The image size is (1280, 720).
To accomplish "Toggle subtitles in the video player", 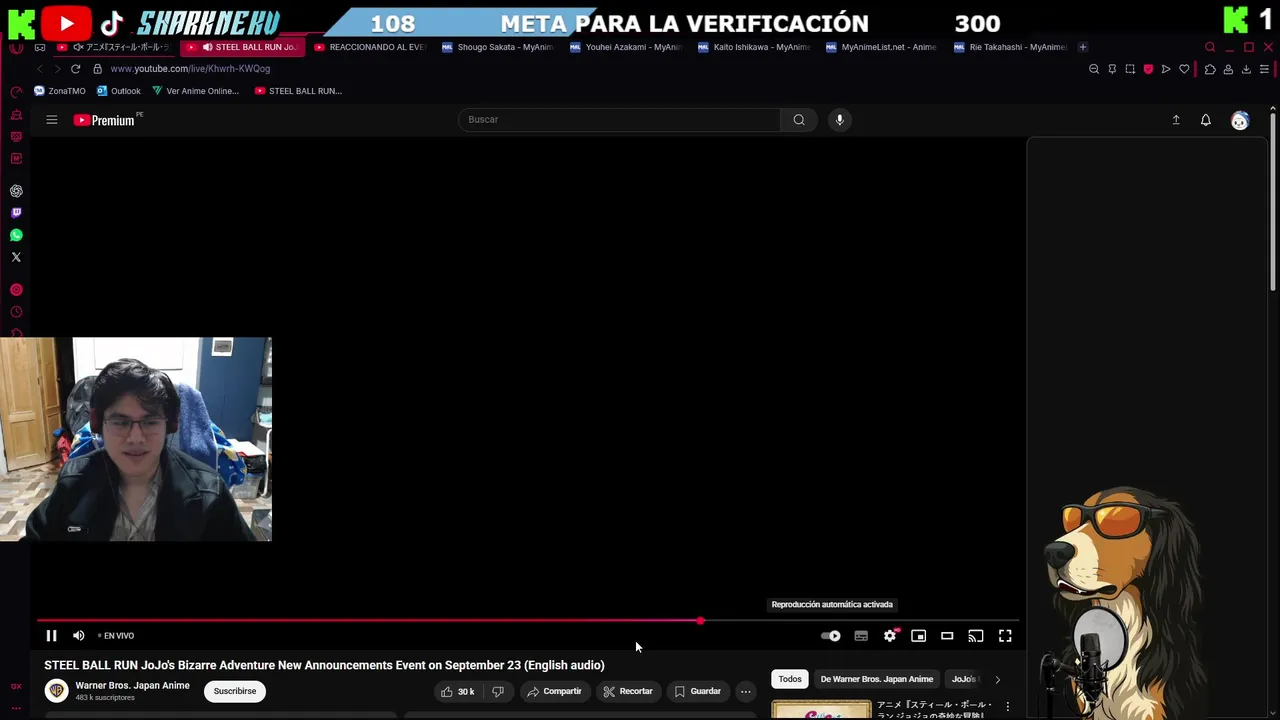I will (x=861, y=636).
